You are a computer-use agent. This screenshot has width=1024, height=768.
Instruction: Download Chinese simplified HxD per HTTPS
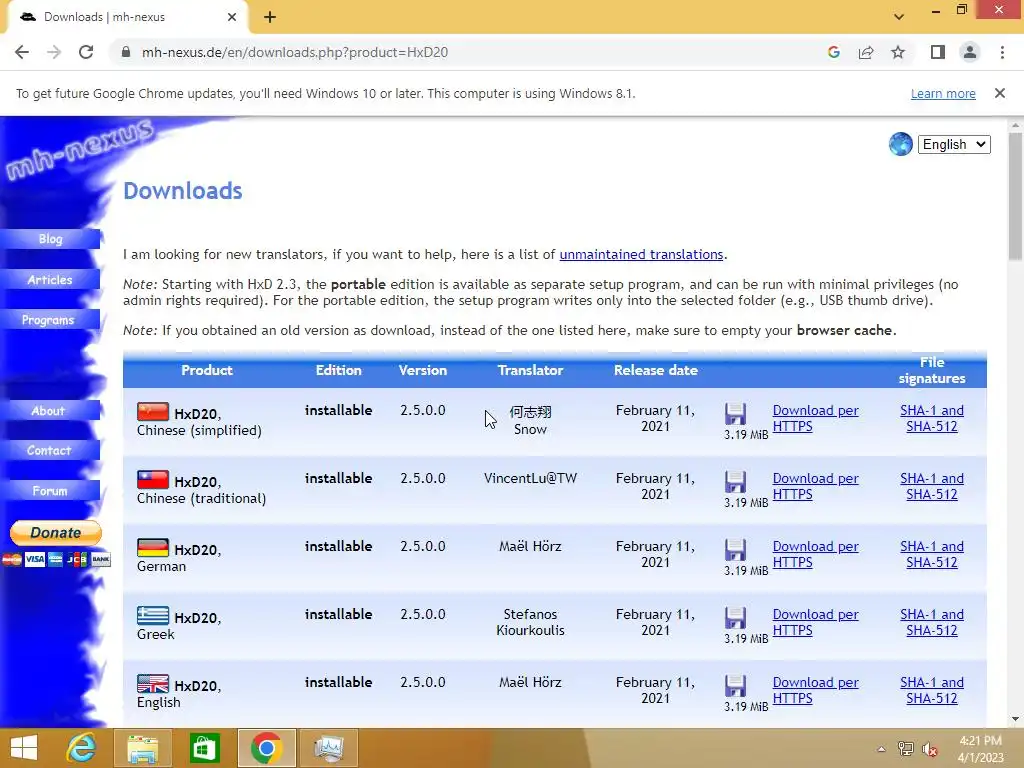click(815, 418)
